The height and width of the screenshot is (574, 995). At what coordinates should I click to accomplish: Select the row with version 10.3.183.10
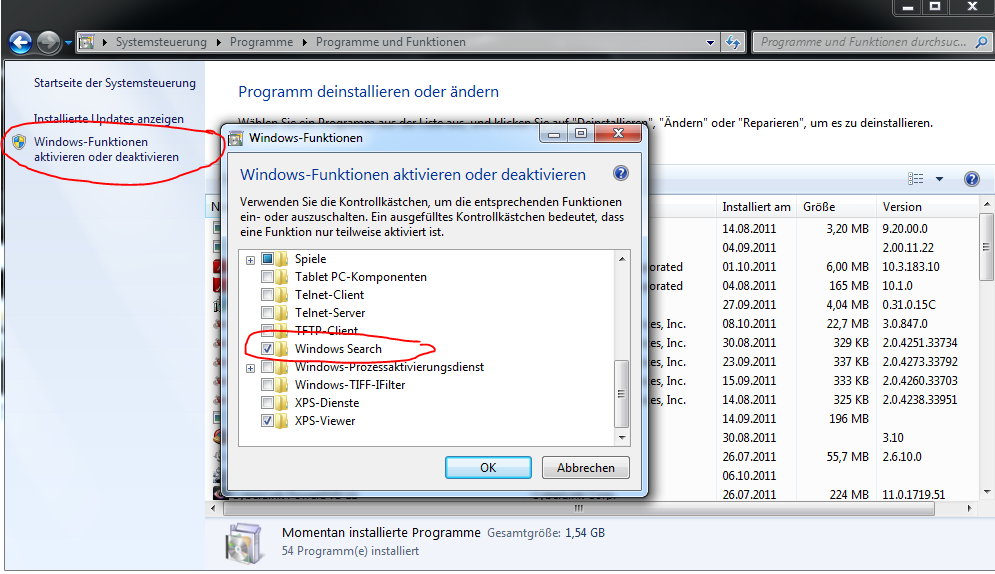[x=911, y=266]
